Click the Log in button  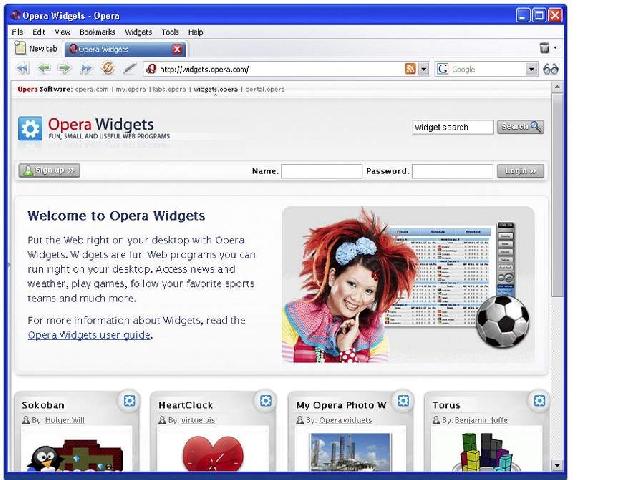[520, 171]
